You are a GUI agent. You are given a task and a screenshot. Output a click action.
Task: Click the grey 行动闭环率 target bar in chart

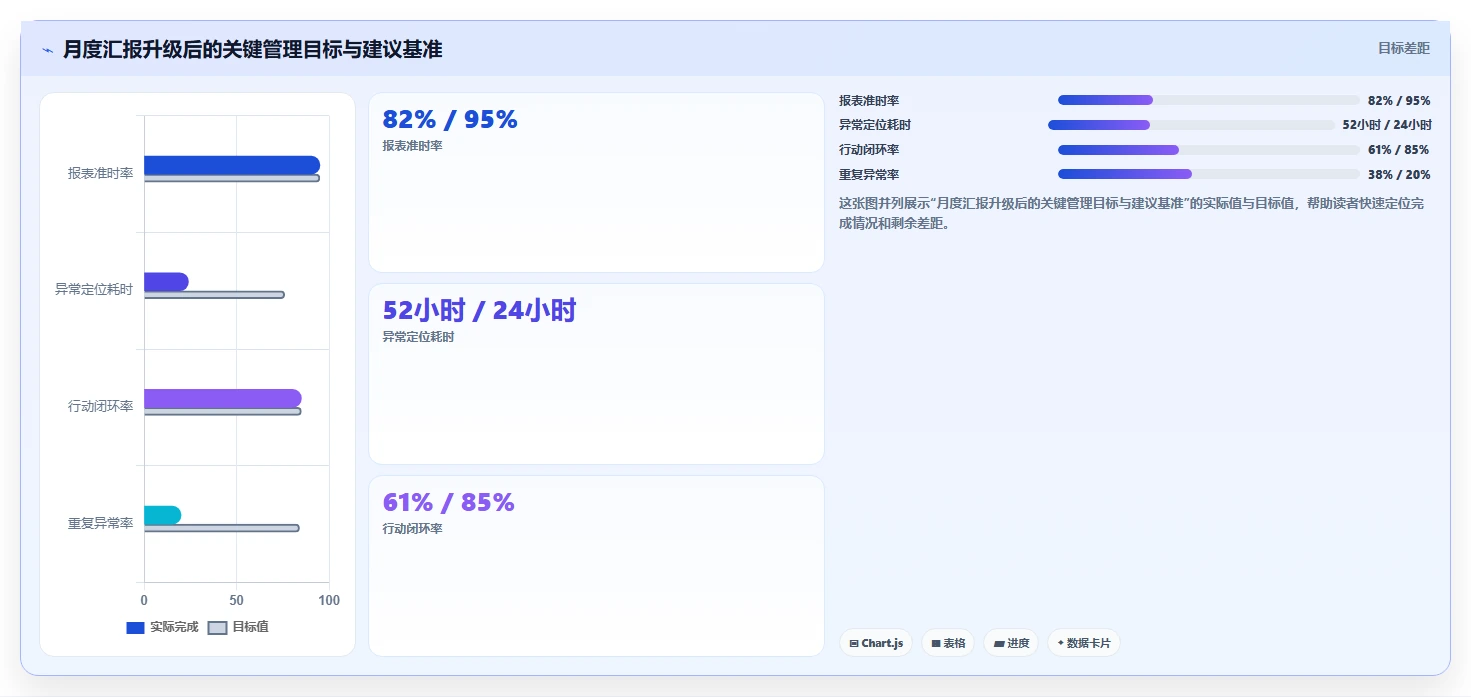click(222, 411)
